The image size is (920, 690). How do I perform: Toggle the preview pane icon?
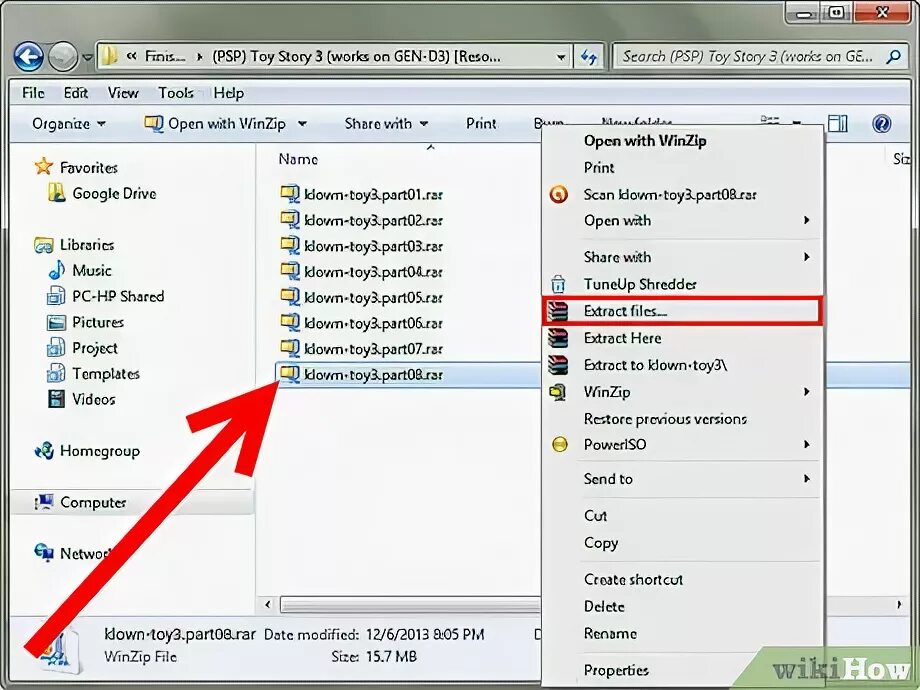click(x=837, y=123)
